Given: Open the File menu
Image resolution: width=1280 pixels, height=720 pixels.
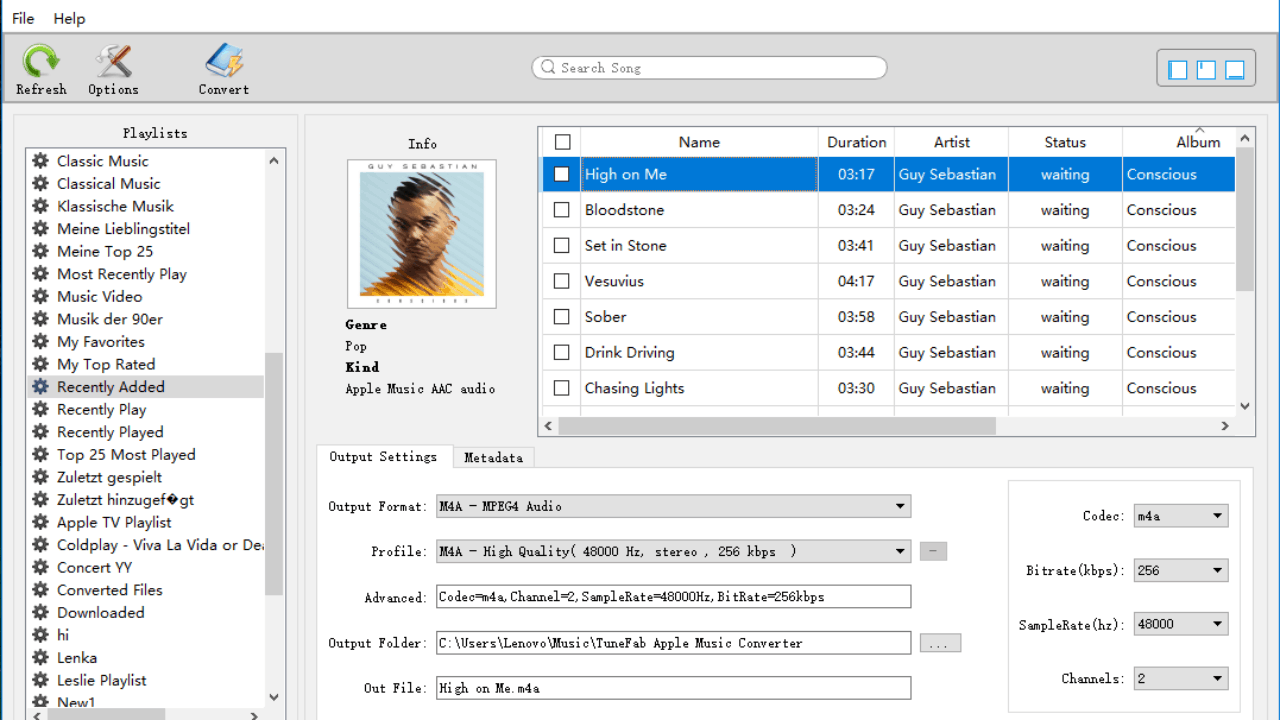Looking at the screenshot, I should click(x=23, y=18).
